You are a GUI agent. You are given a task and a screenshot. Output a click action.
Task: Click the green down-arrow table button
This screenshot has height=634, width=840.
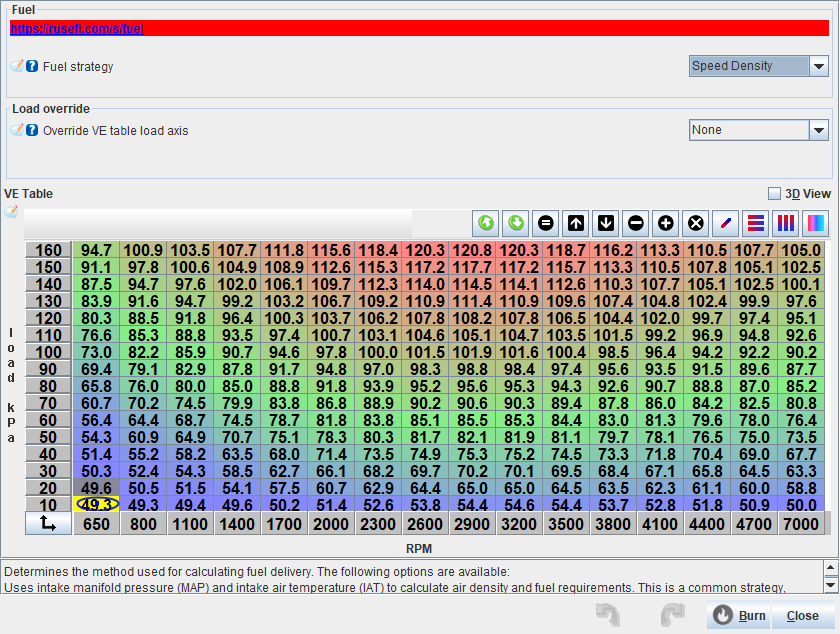[x=516, y=222]
